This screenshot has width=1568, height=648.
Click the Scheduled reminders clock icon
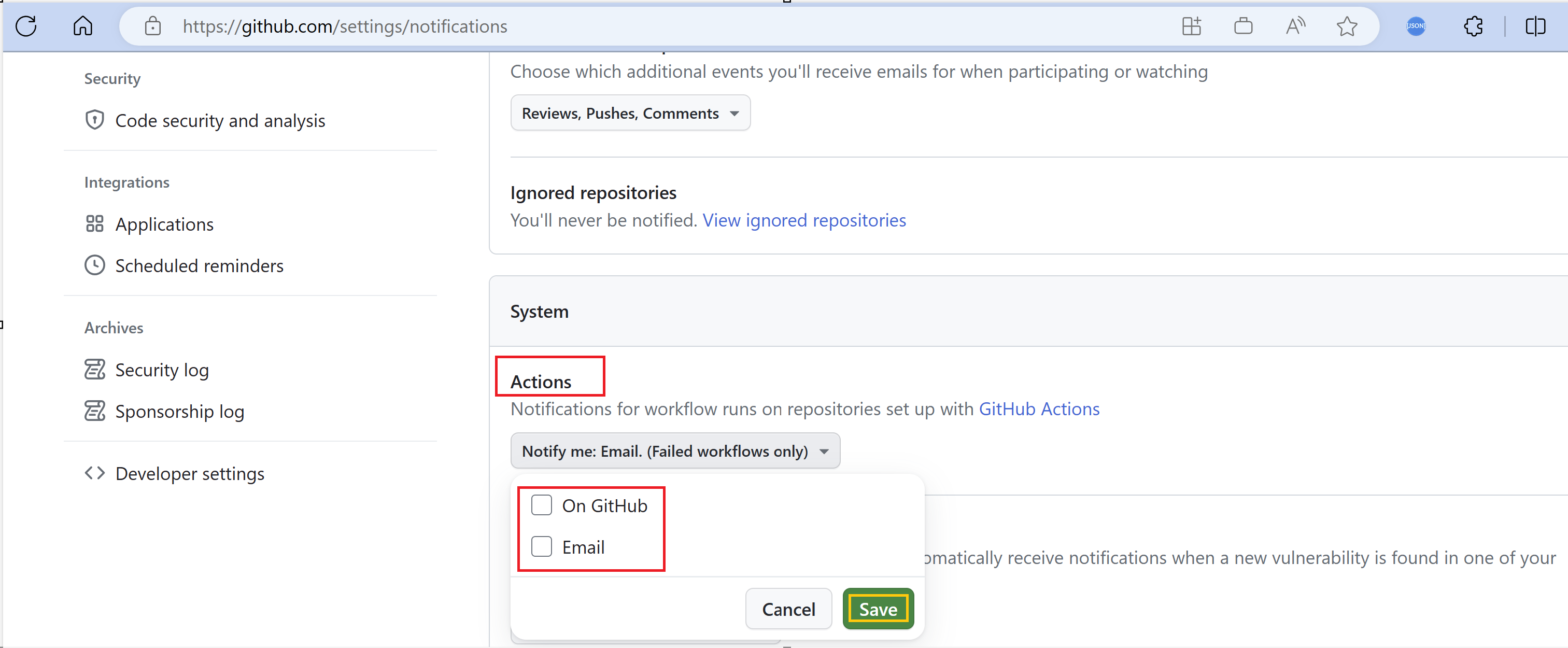(95, 265)
